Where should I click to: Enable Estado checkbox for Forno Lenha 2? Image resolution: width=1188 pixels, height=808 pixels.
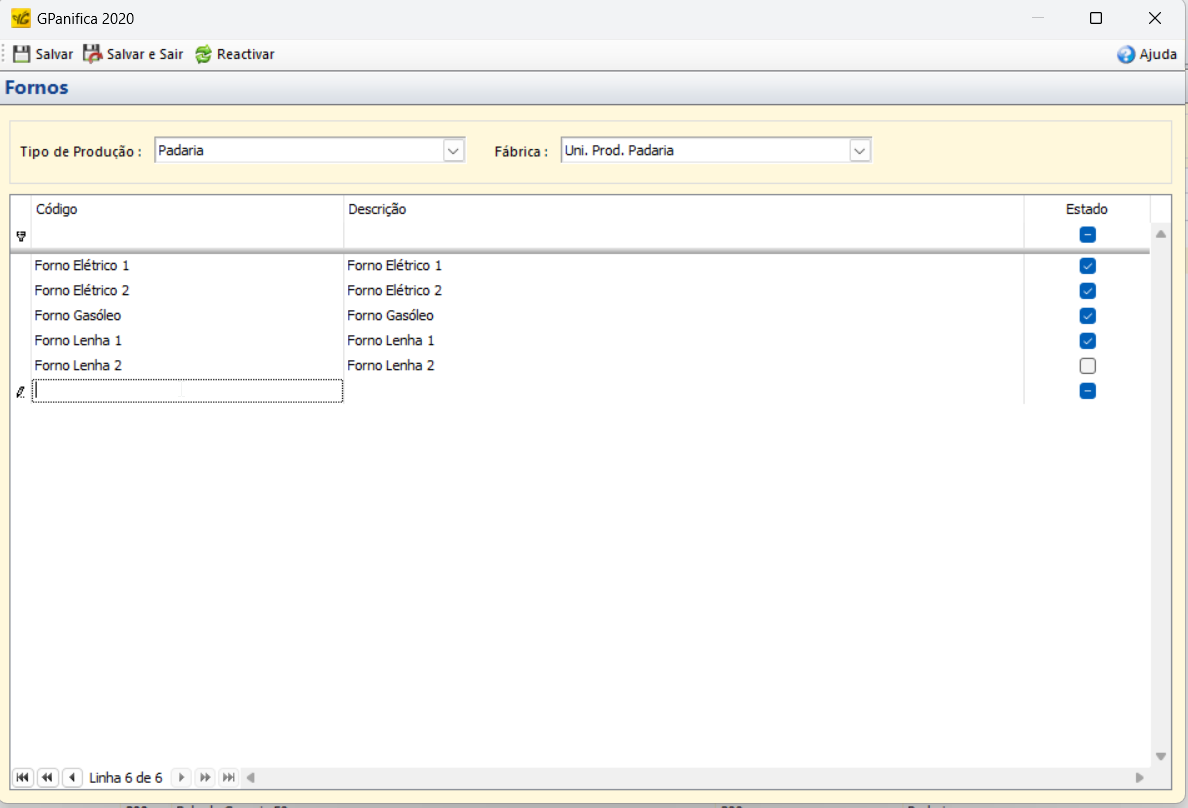(1087, 366)
